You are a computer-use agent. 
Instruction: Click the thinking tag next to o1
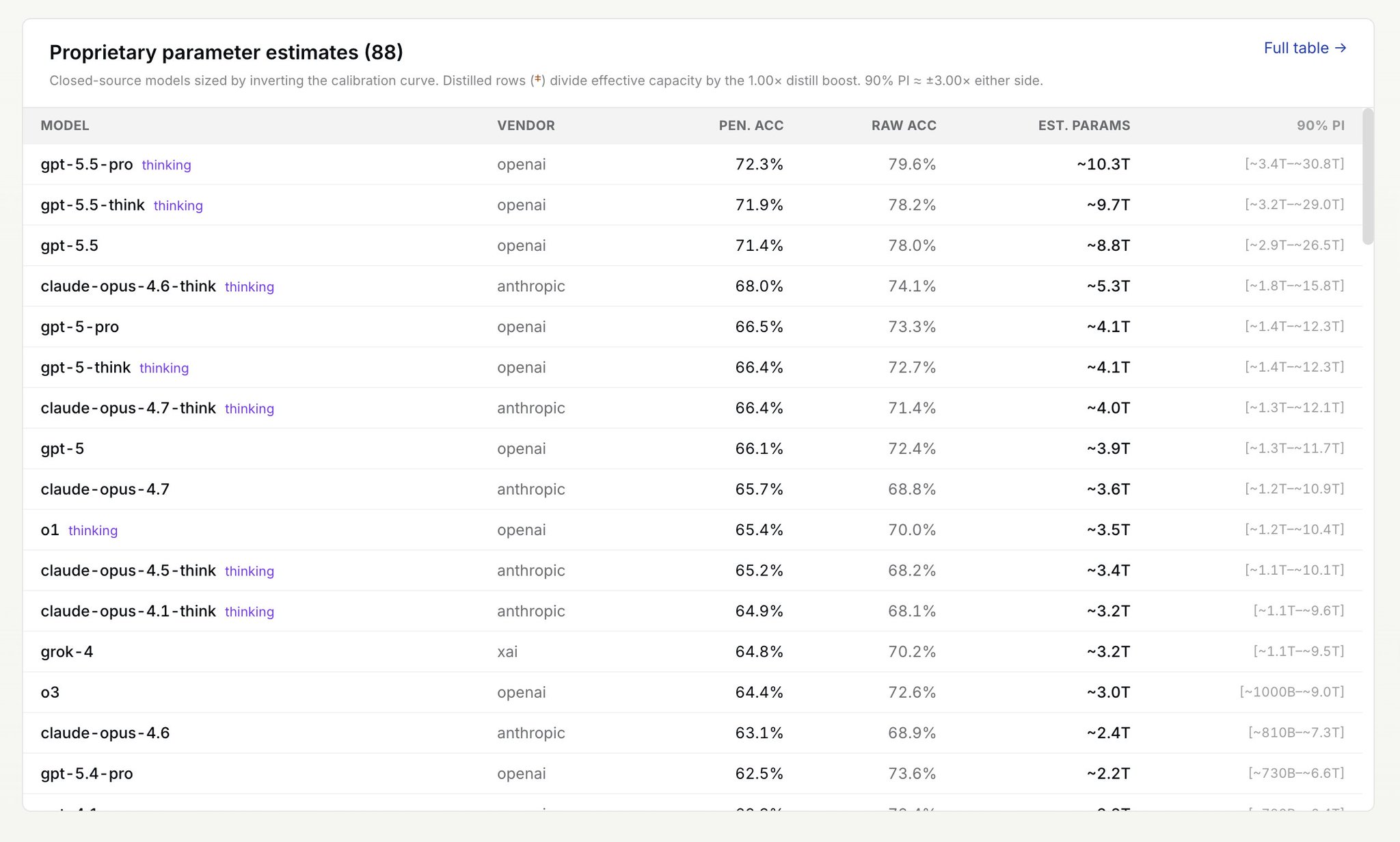coord(93,530)
